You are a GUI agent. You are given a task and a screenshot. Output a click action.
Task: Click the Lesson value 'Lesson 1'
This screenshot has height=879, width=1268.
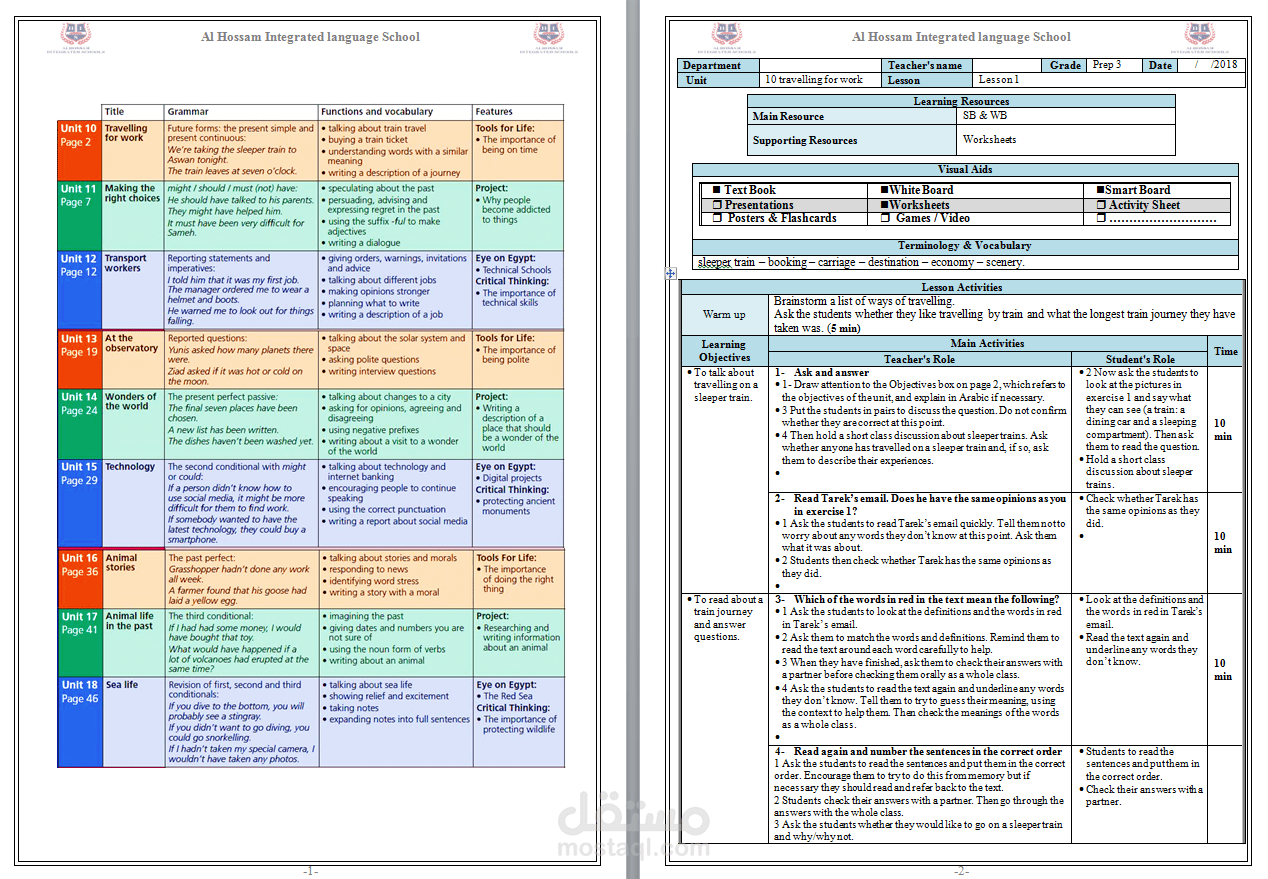coord(1108,80)
